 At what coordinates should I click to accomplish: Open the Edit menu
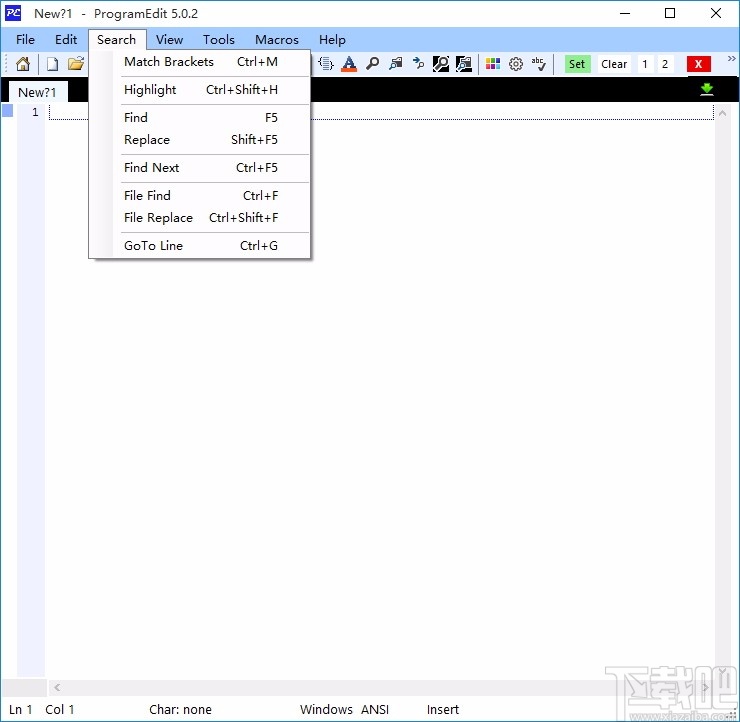66,40
